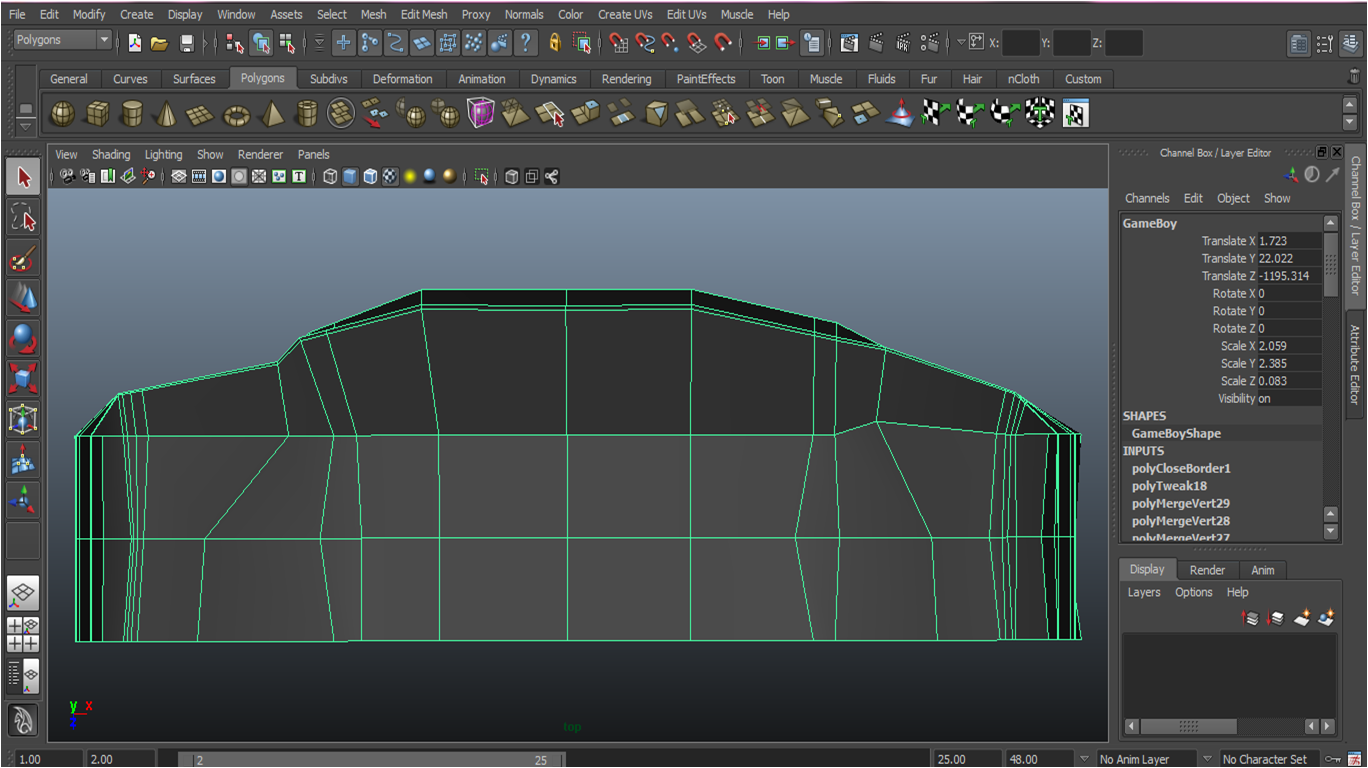
Task: Click the purple Extrude shelf icon
Action: (x=481, y=114)
